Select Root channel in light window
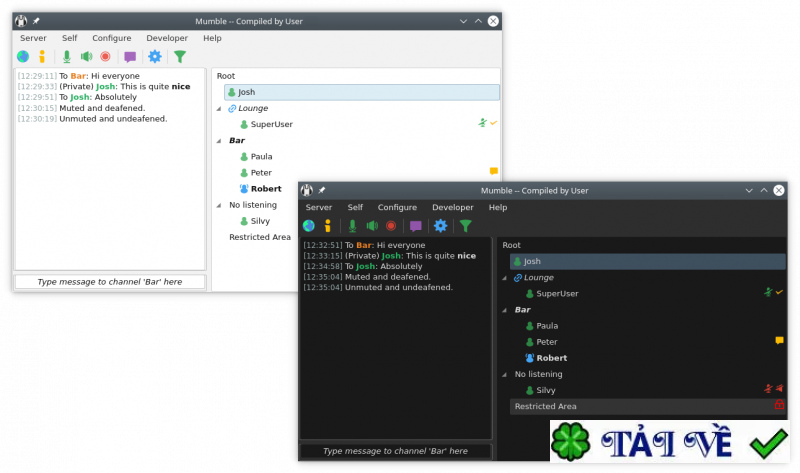Image resolution: width=800 pixels, height=473 pixels. point(226,76)
